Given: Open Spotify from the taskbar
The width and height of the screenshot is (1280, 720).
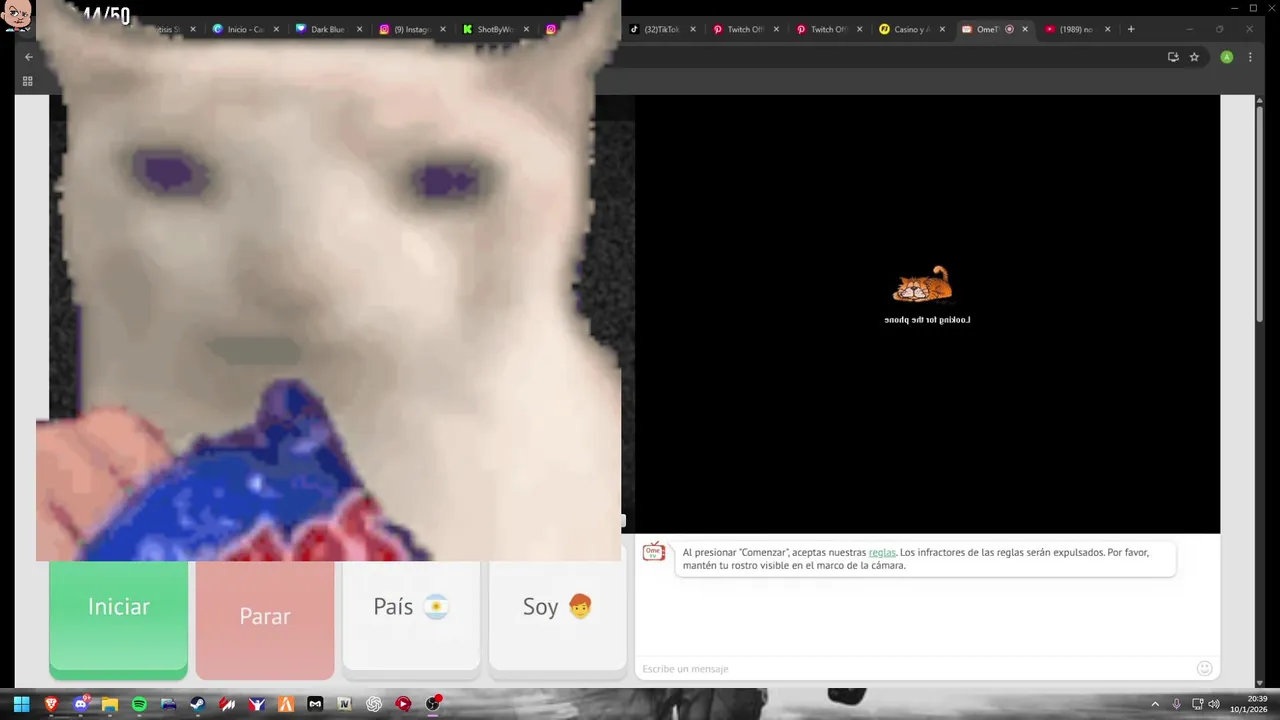Looking at the screenshot, I should coord(139,704).
